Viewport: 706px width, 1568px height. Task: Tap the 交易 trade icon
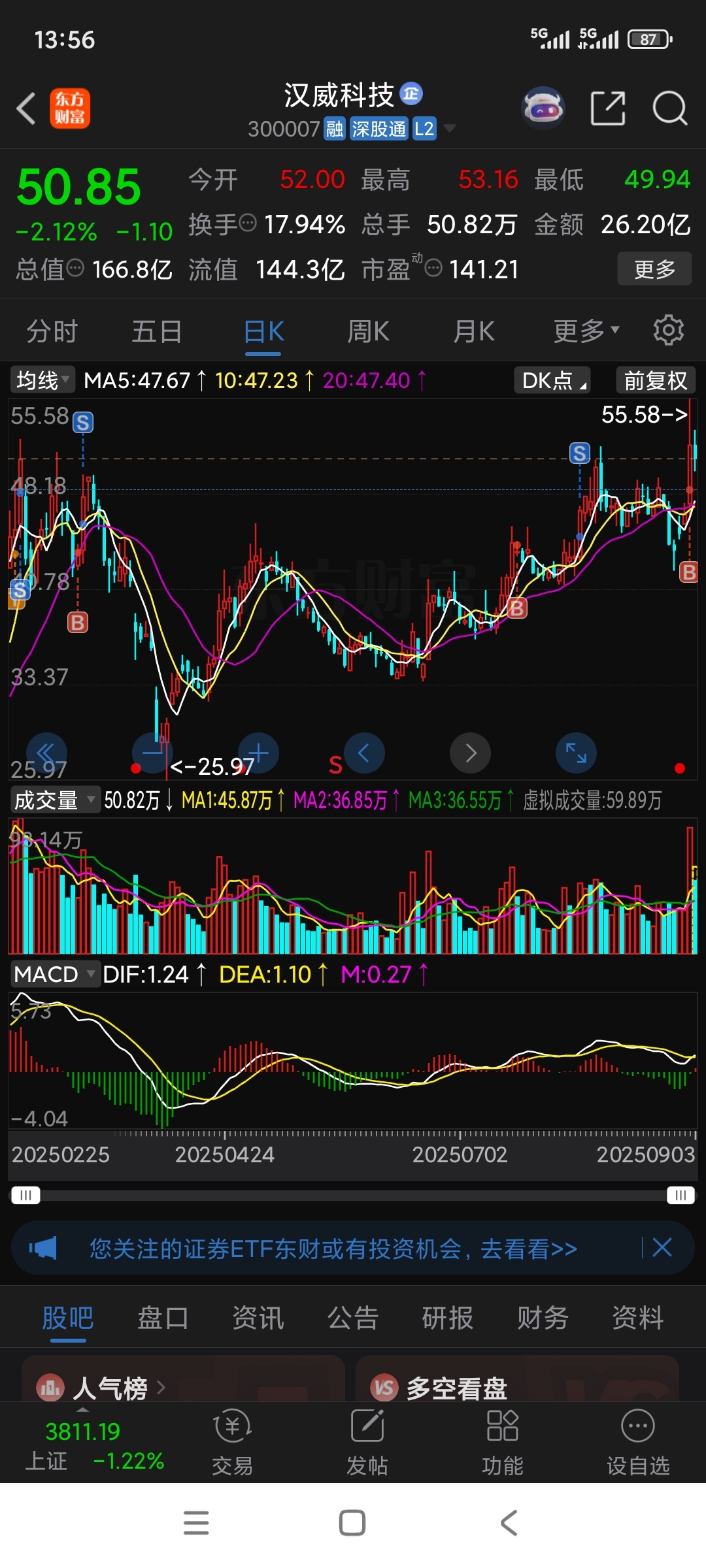pyautogui.click(x=232, y=1444)
